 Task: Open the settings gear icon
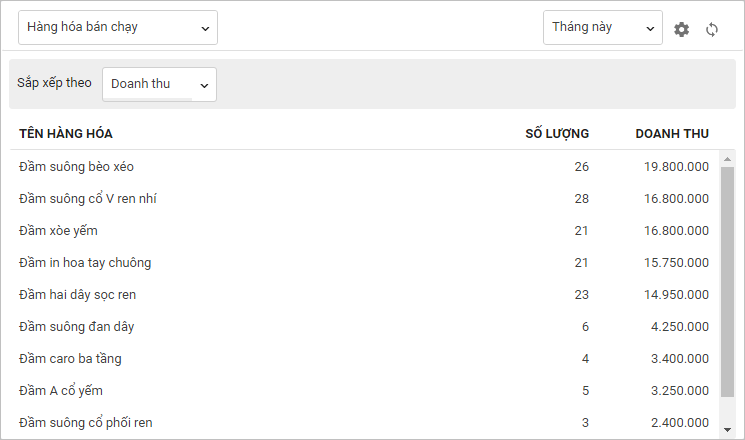pyautogui.click(x=682, y=29)
